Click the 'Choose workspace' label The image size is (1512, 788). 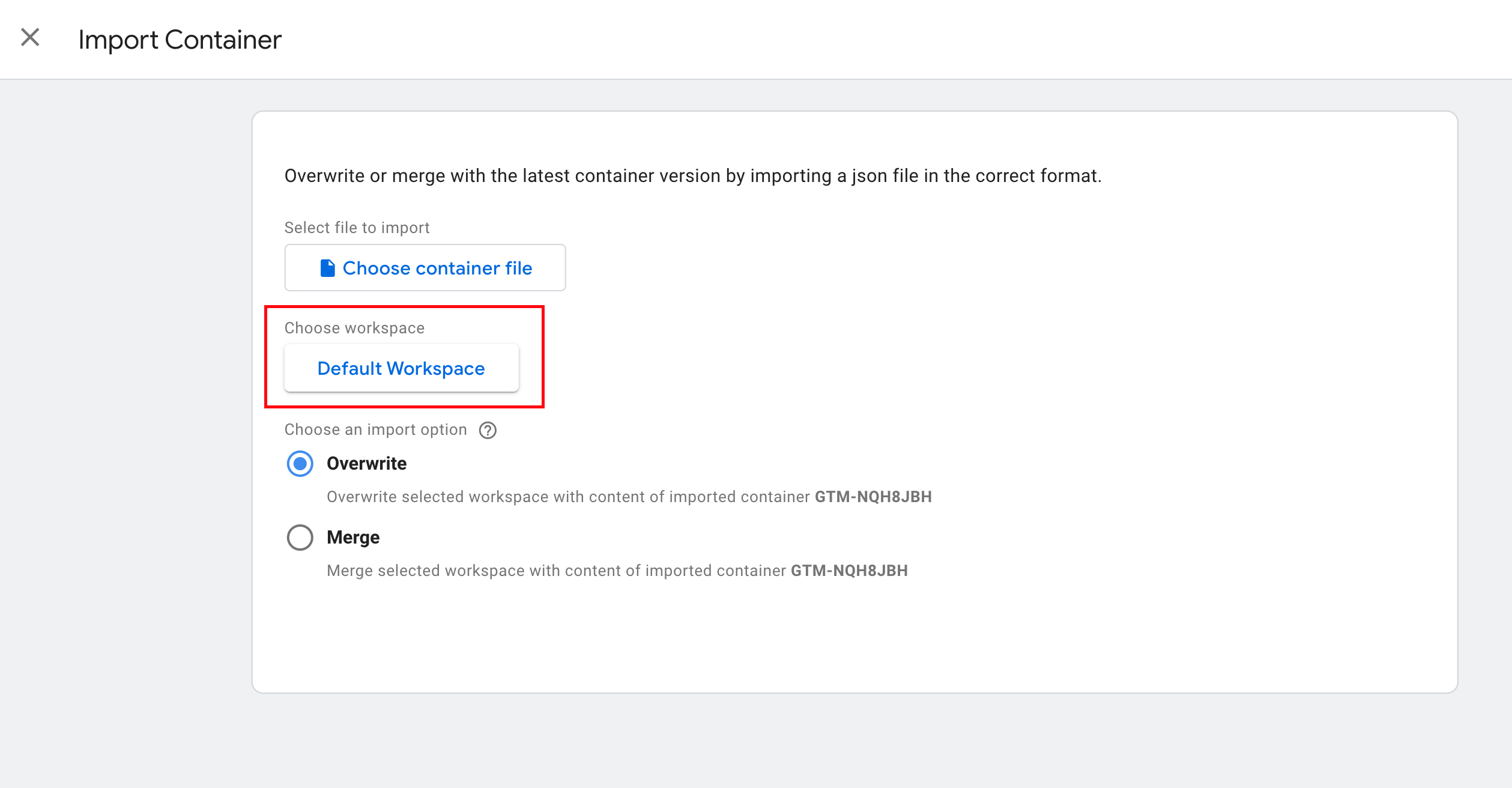point(354,328)
